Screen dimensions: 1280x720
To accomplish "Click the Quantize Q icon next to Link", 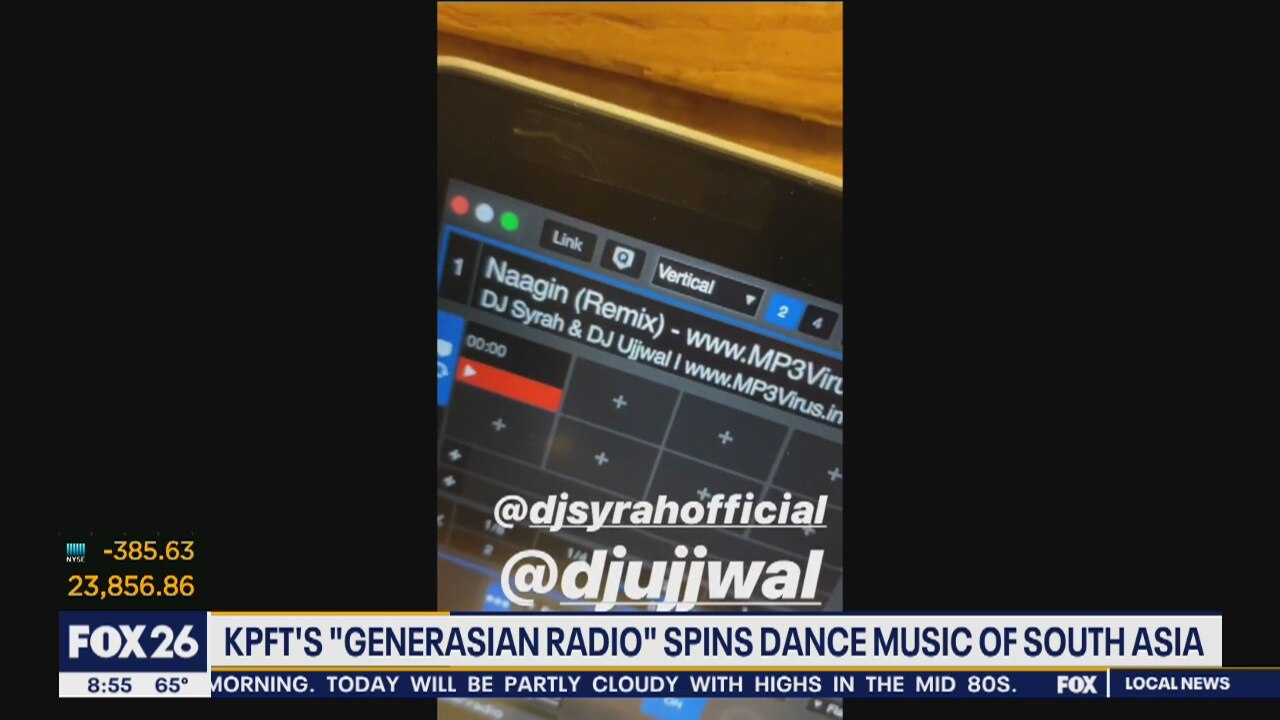I will 623,259.
